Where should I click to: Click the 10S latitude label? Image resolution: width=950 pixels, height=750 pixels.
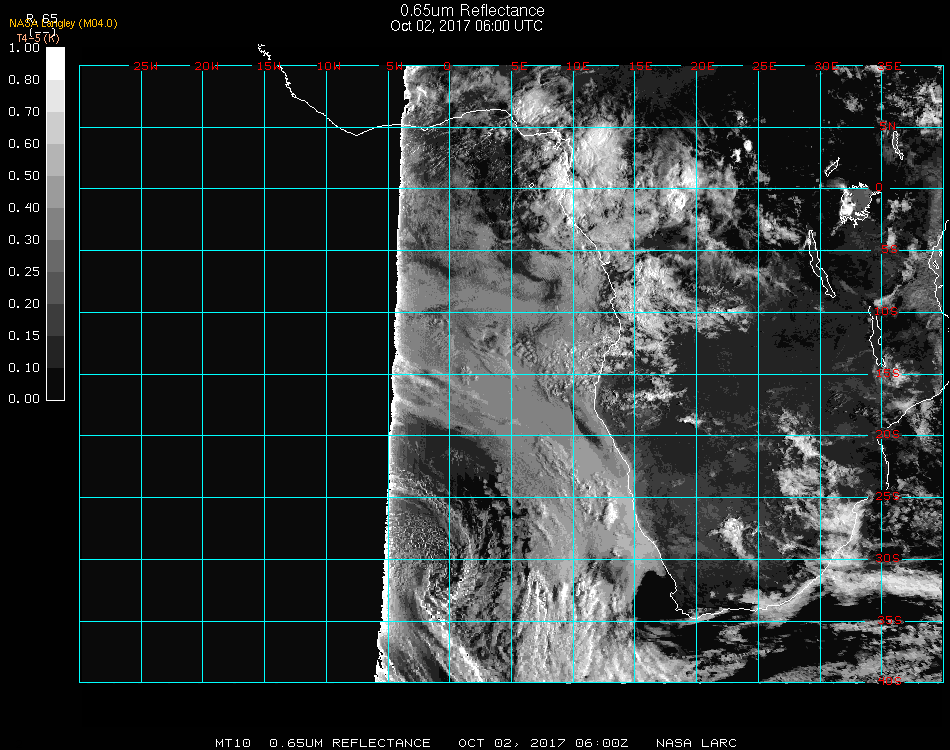click(x=886, y=312)
